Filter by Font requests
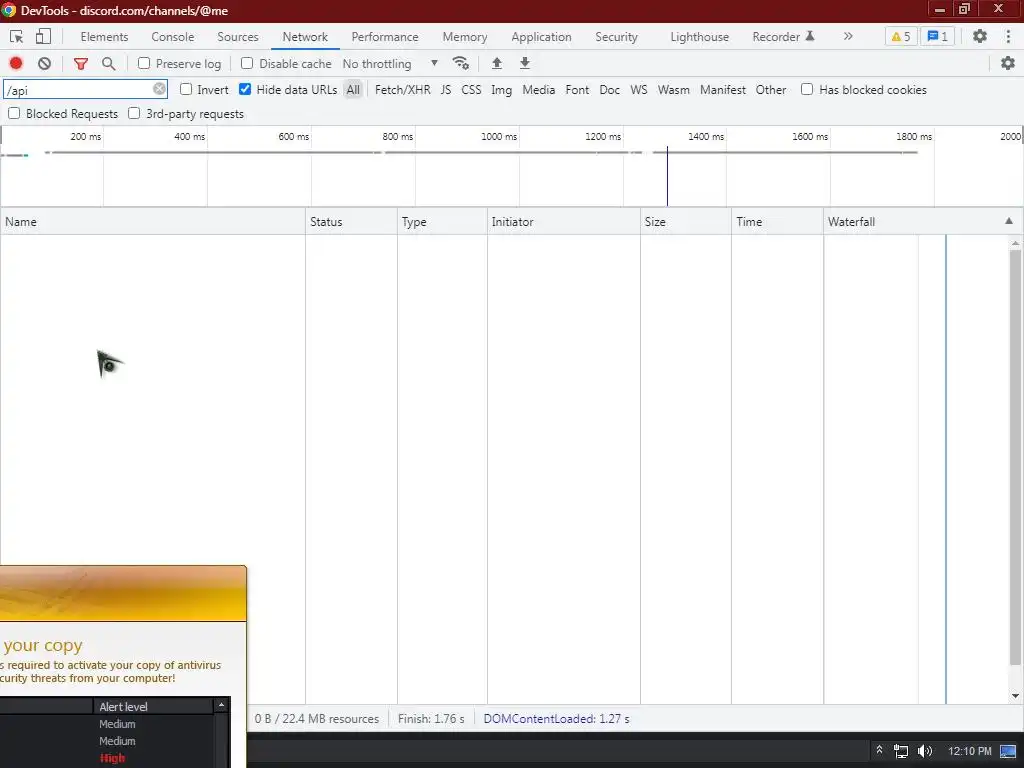 point(577,90)
